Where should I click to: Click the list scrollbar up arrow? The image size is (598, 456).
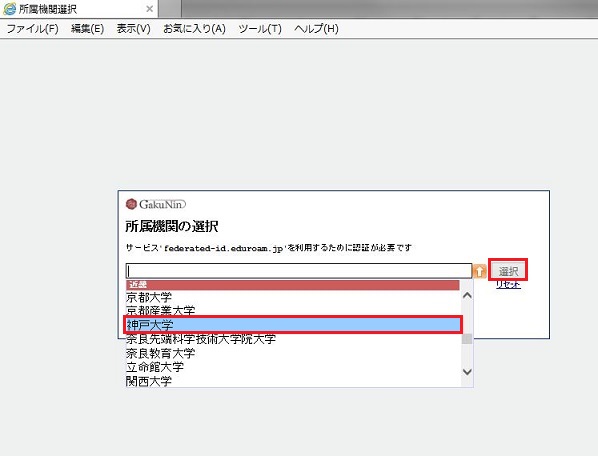467,295
